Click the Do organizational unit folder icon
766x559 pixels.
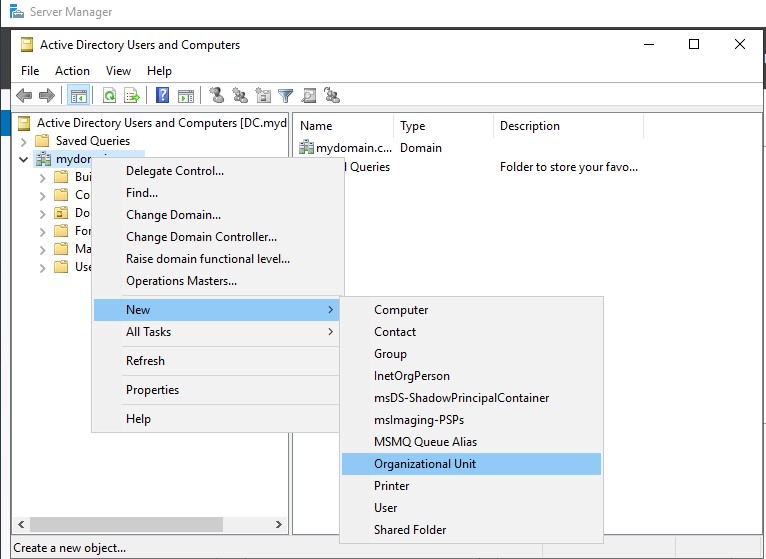61,213
